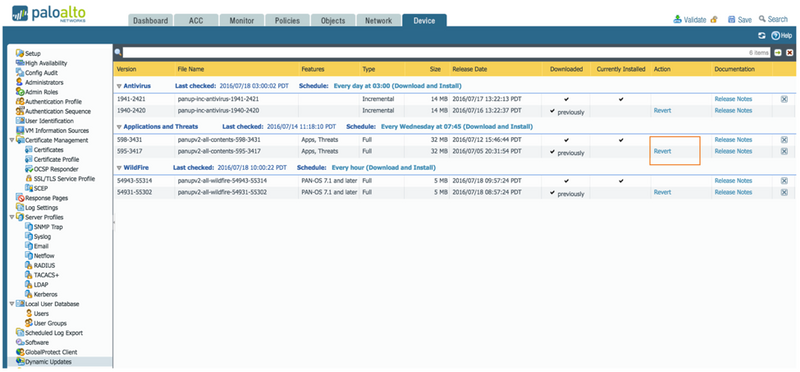Switch to the Policies tab
The width and height of the screenshot is (800, 372).
[288, 20]
